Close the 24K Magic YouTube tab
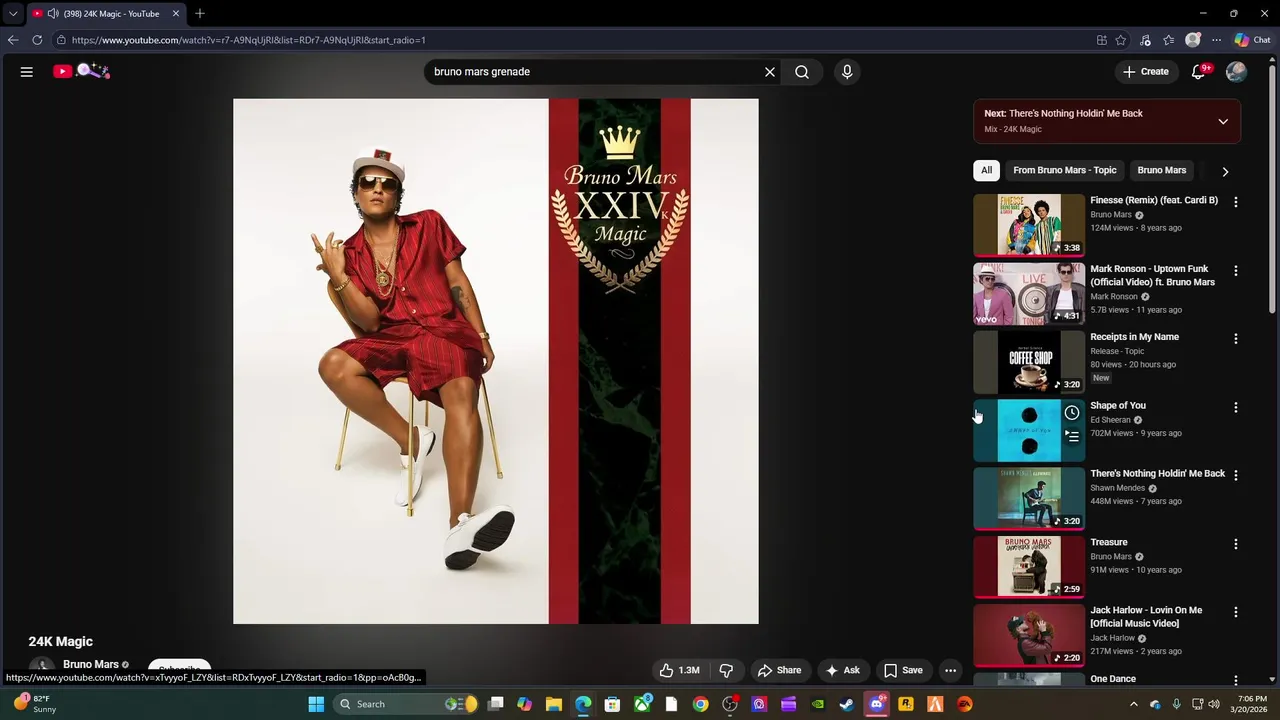The height and width of the screenshot is (720, 1280). [x=176, y=14]
